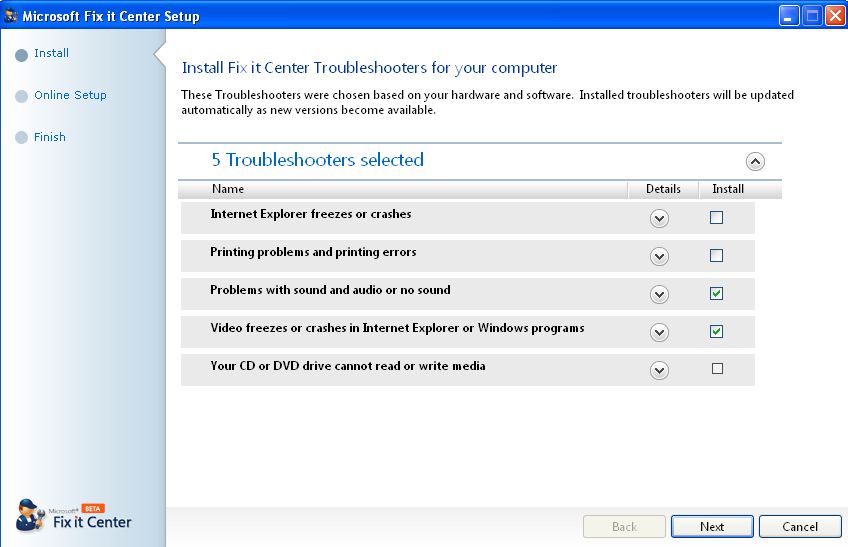Uncheck Video freezes or crashes checkbox
Screen dimensions: 848x547
[x=716, y=332]
